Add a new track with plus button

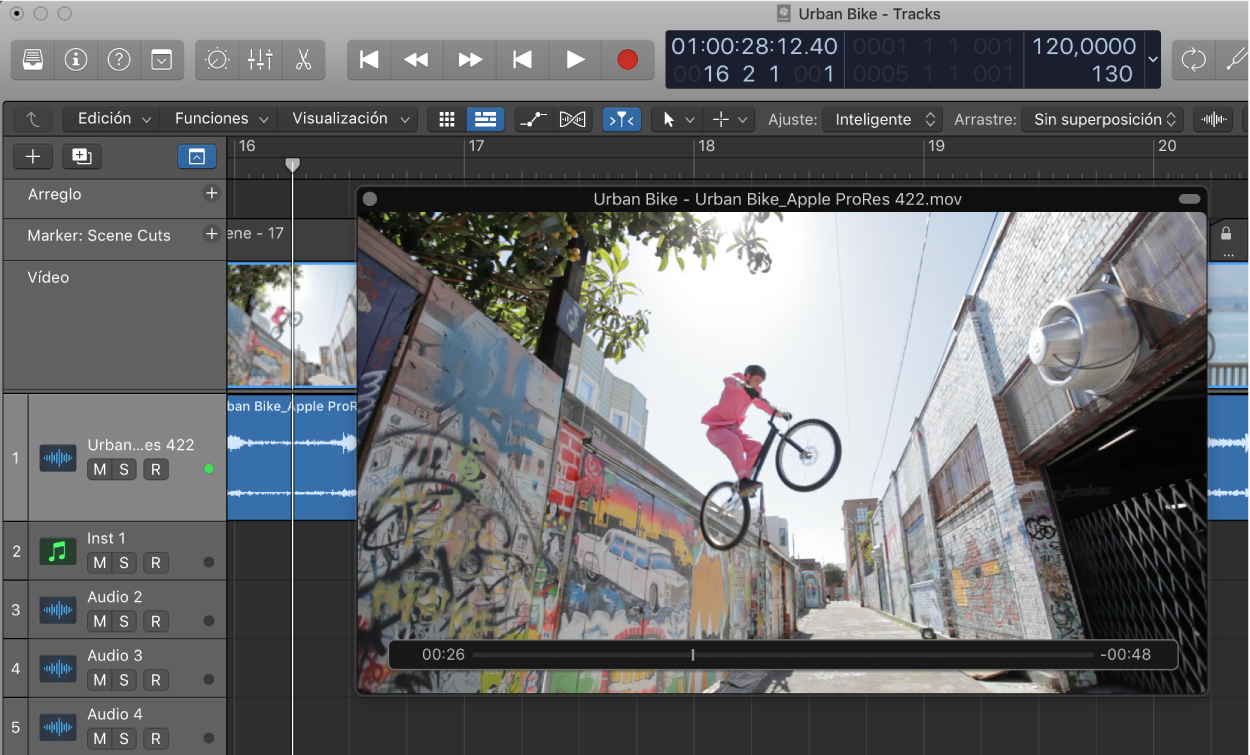pos(33,156)
